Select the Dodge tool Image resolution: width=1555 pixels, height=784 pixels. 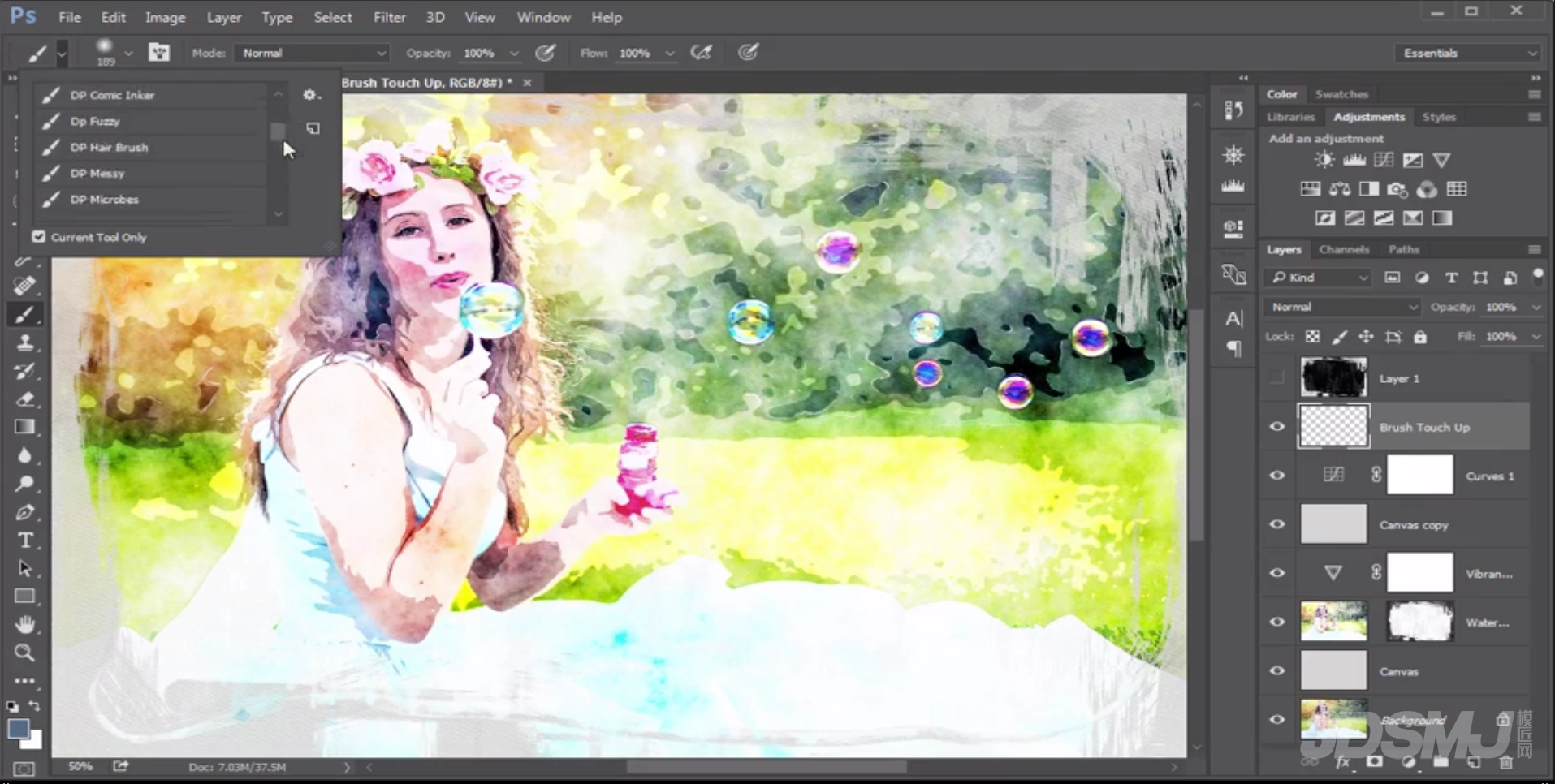tap(24, 484)
